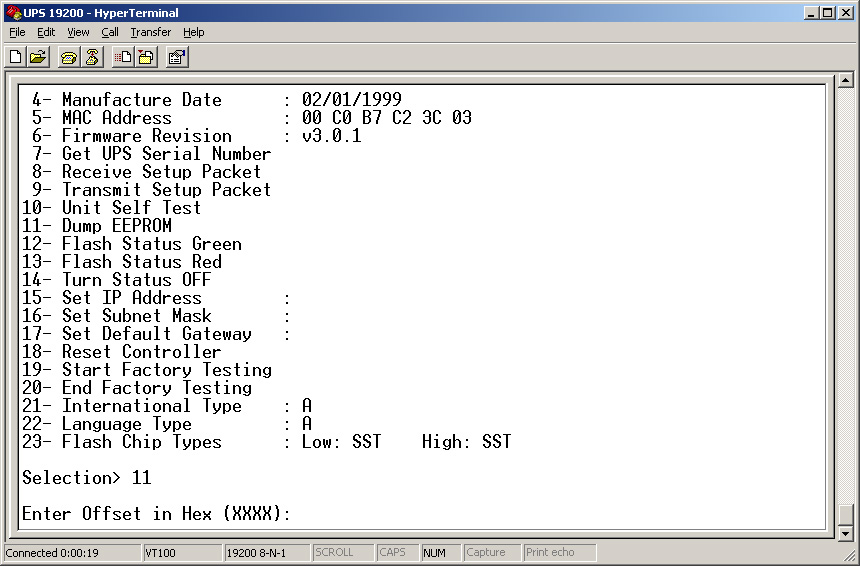Click the window's bottom-right resize grip
Image resolution: width=860 pixels, height=566 pixels.
pyautogui.click(x=852, y=557)
